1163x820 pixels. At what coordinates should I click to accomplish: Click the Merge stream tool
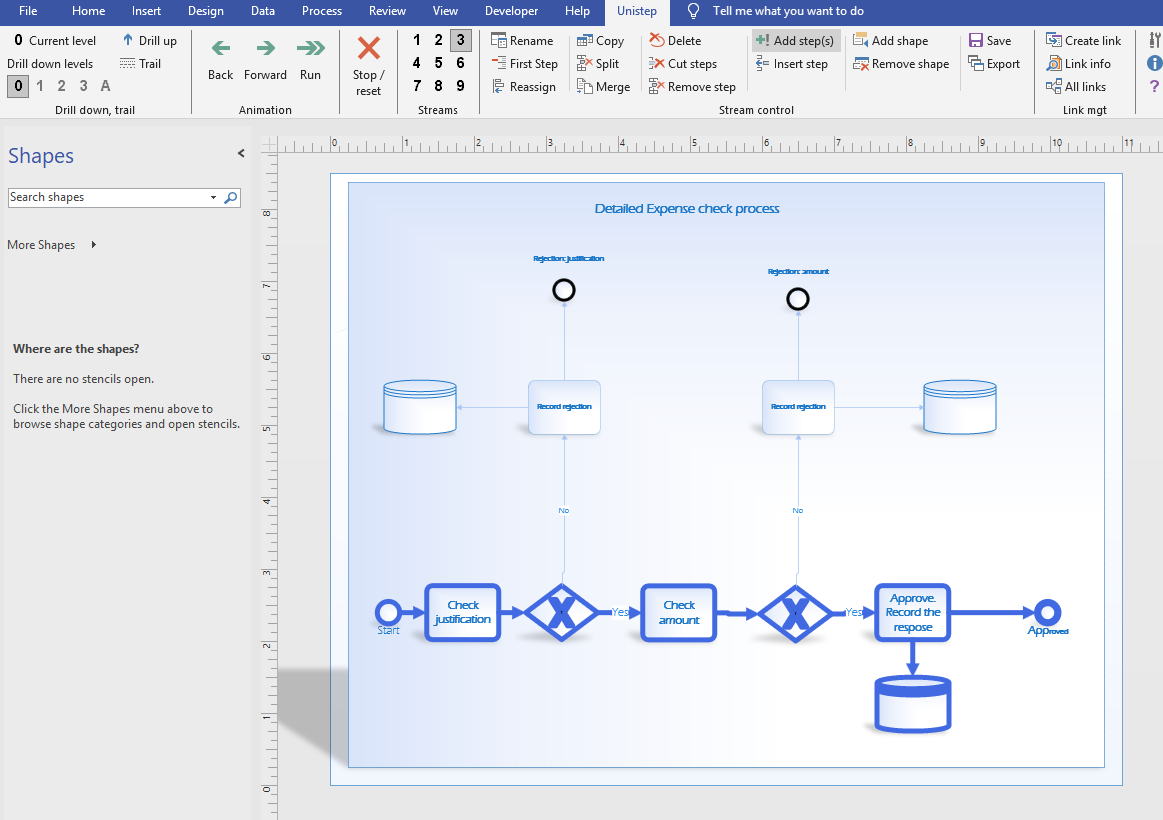[x=603, y=87]
